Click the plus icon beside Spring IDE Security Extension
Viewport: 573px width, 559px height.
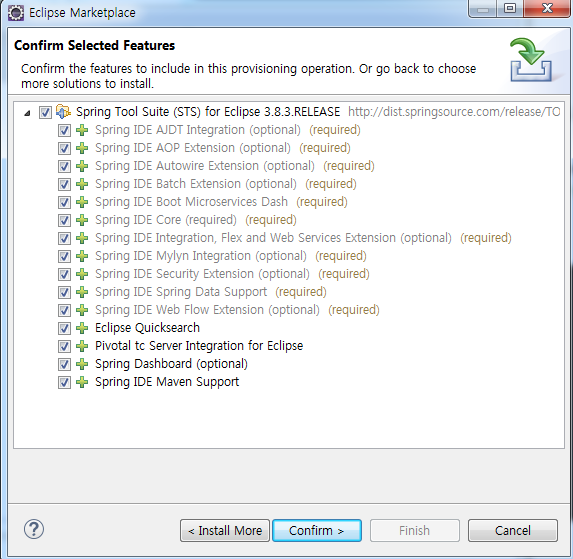point(82,274)
